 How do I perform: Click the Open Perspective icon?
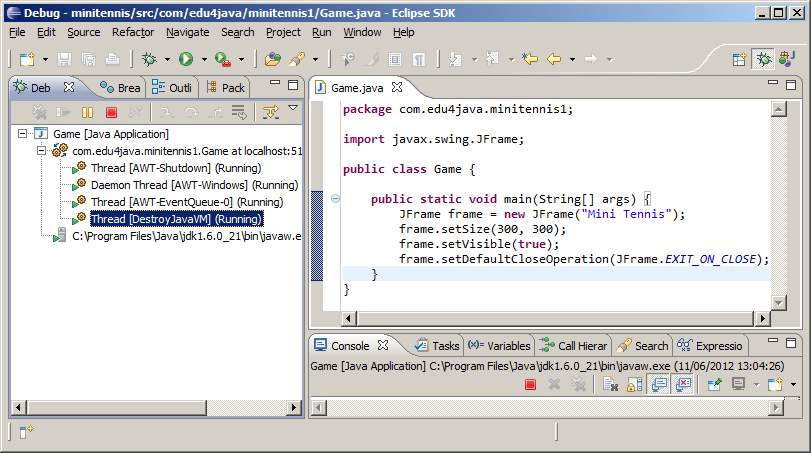tap(740, 59)
